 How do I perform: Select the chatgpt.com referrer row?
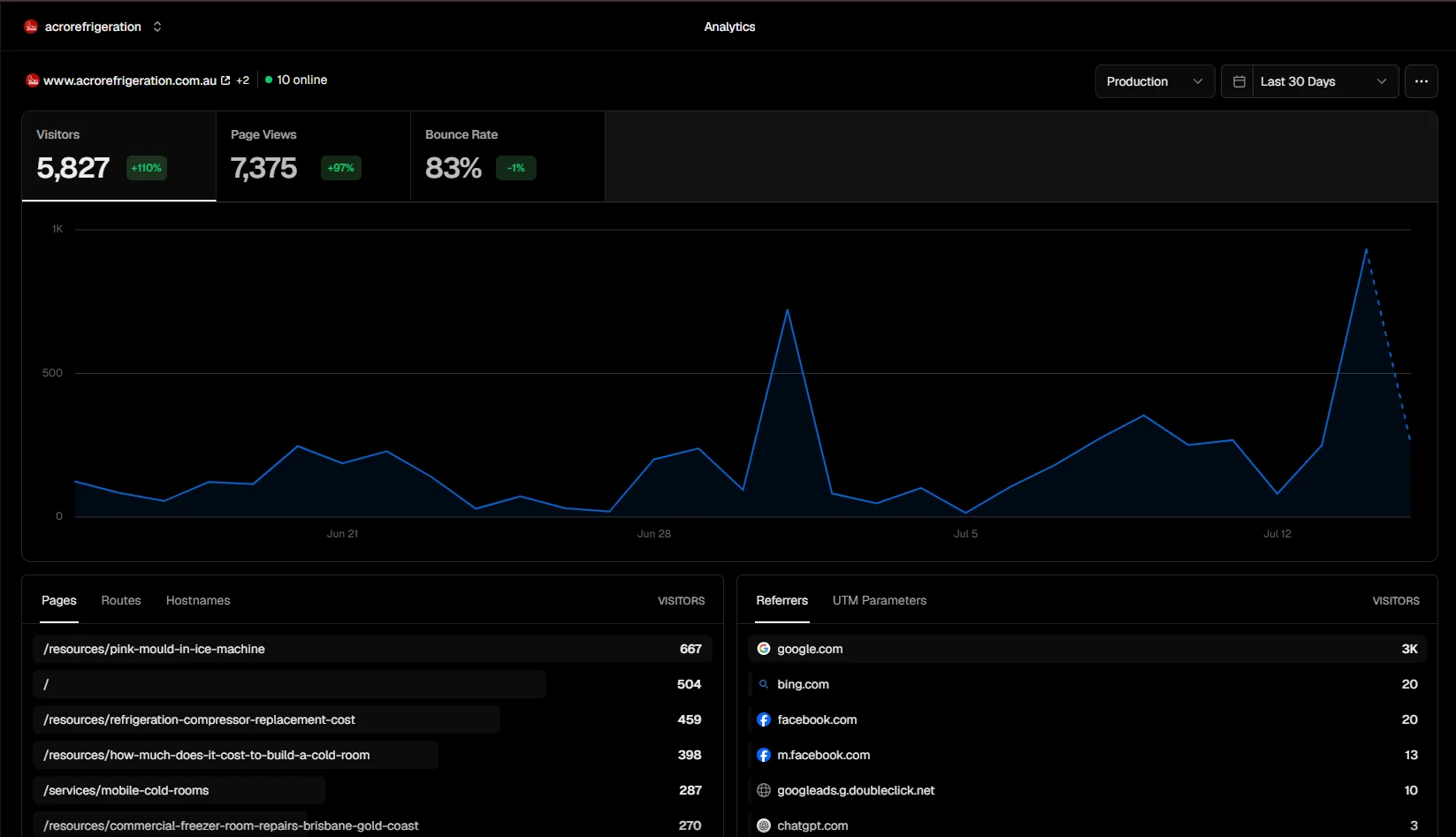coord(1086,826)
